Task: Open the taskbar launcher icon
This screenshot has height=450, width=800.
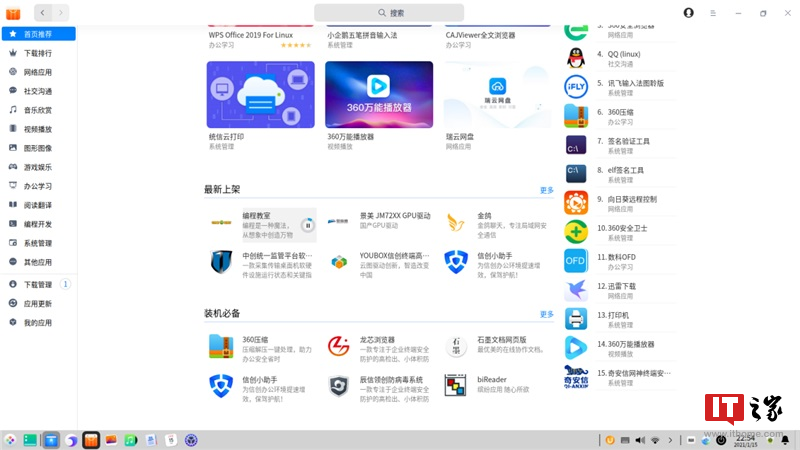Action: coord(10,440)
